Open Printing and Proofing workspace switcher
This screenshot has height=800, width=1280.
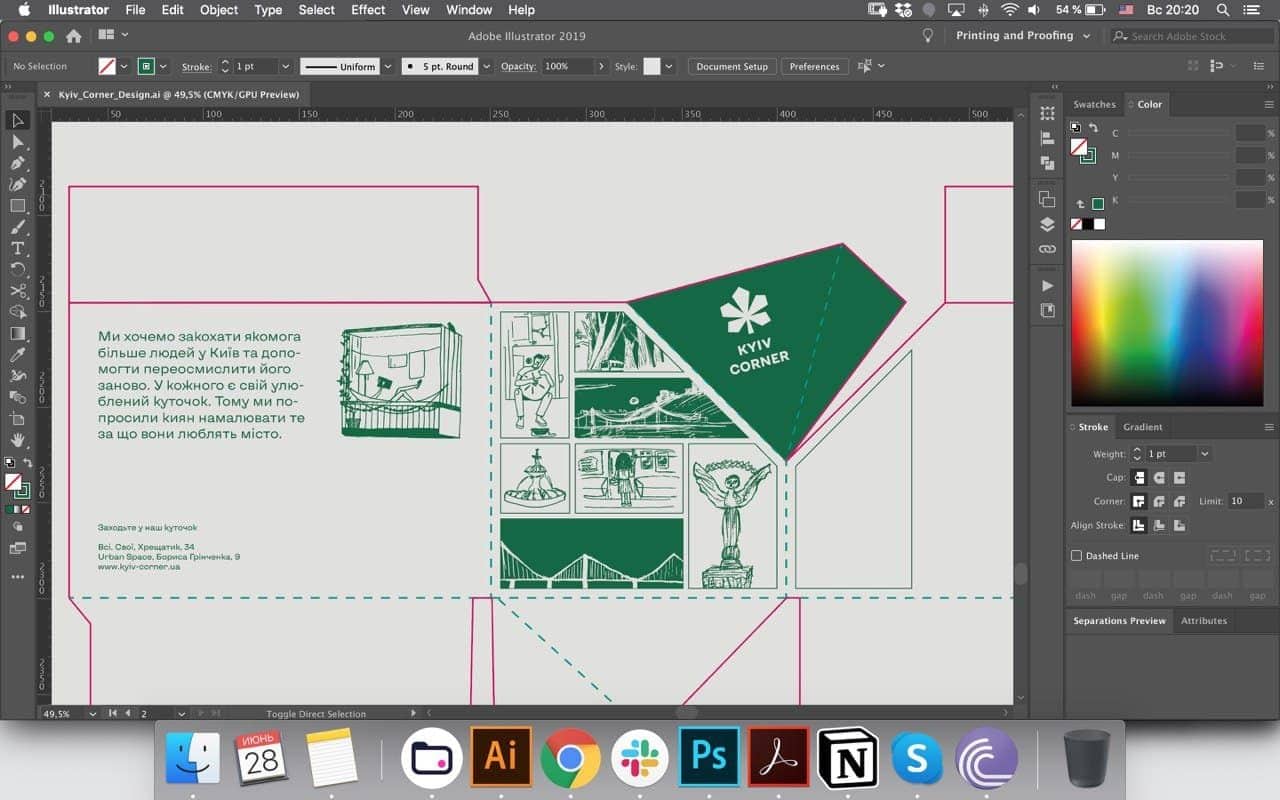(1021, 35)
